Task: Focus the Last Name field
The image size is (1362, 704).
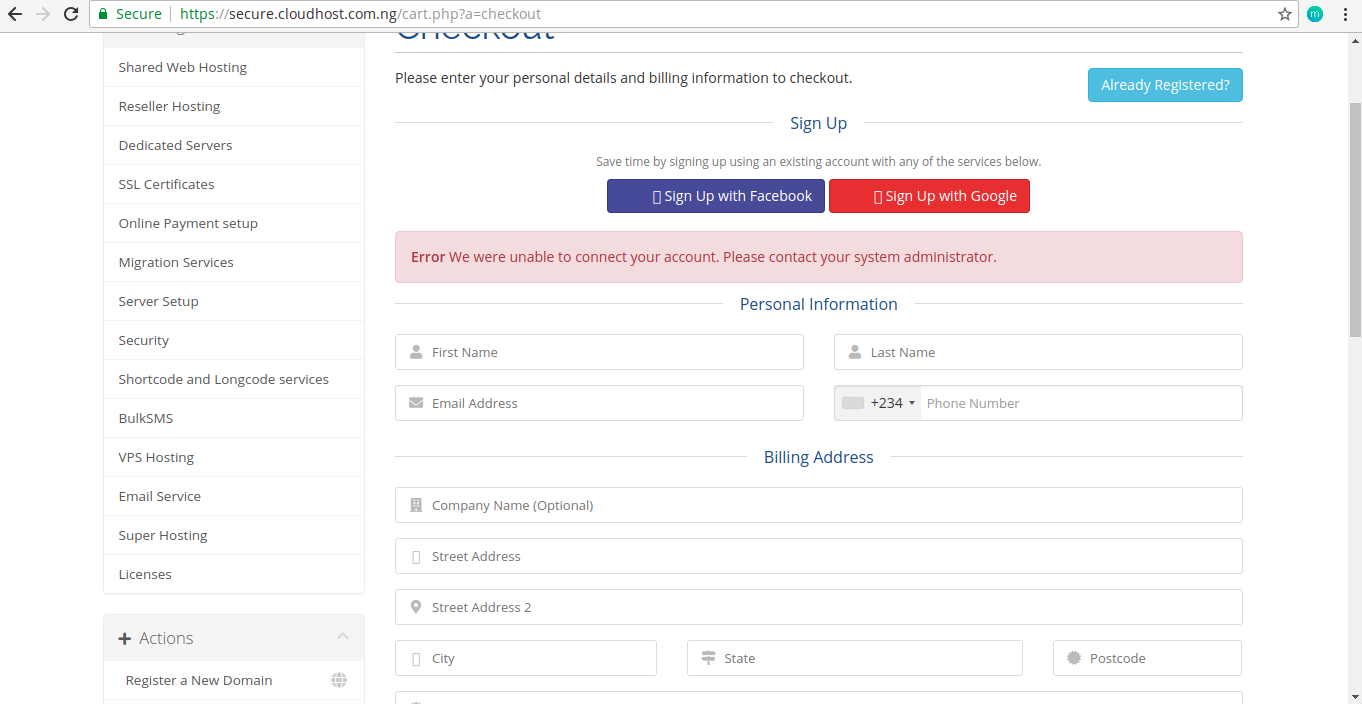Action: click(x=1038, y=352)
